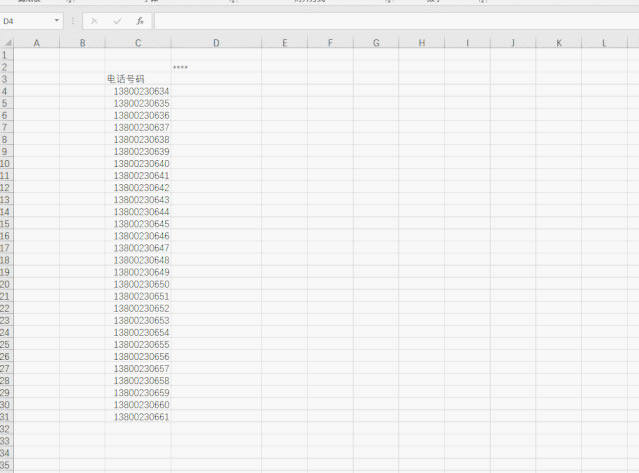The height and width of the screenshot is (473, 639).
Task: Click the Insert Function fx icon
Action: 140,20
